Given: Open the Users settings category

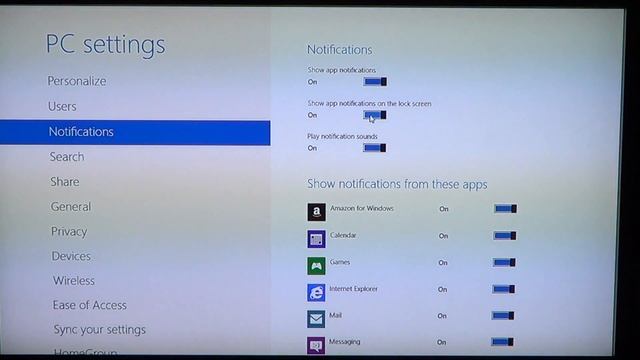Looking at the screenshot, I should click(62, 107).
